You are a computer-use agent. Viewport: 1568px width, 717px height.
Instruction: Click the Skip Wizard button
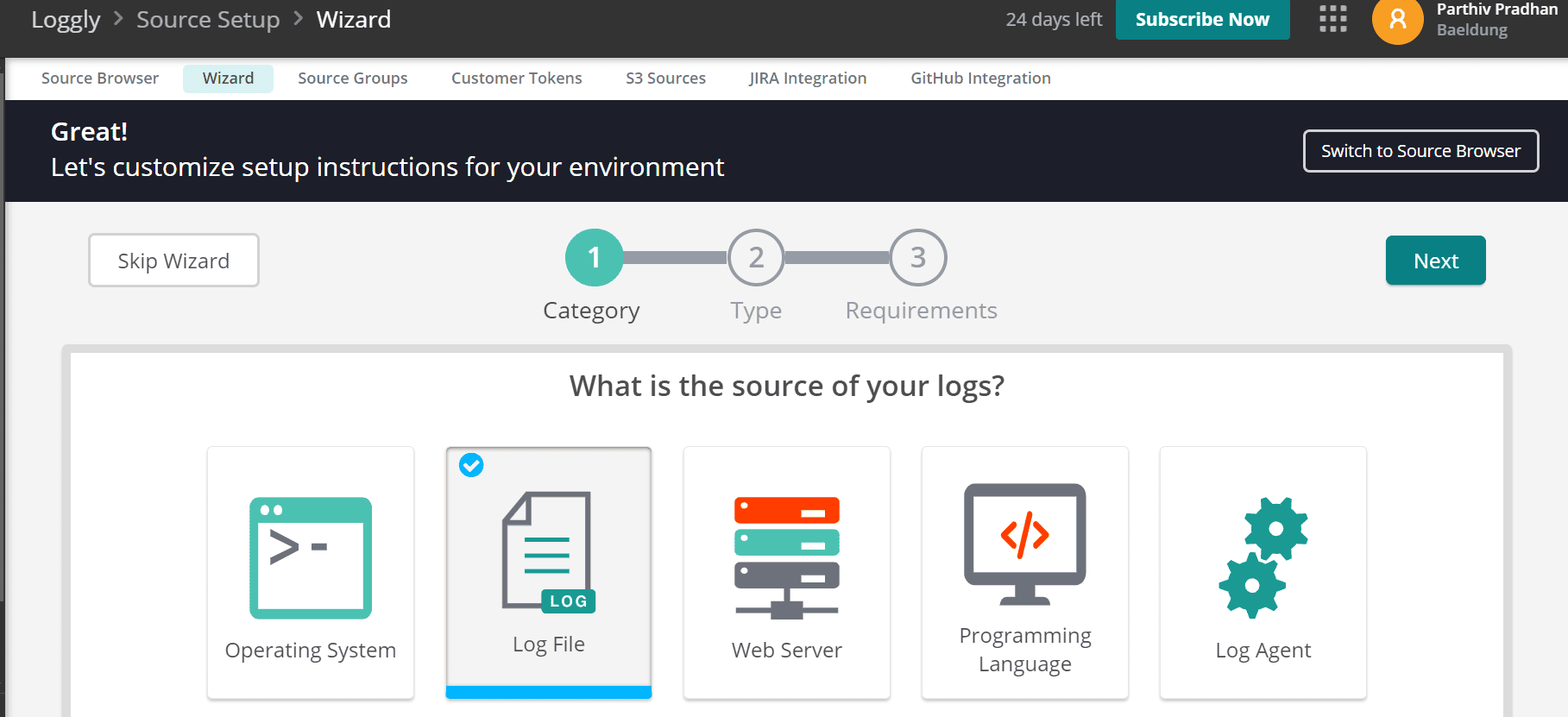(173, 261)
